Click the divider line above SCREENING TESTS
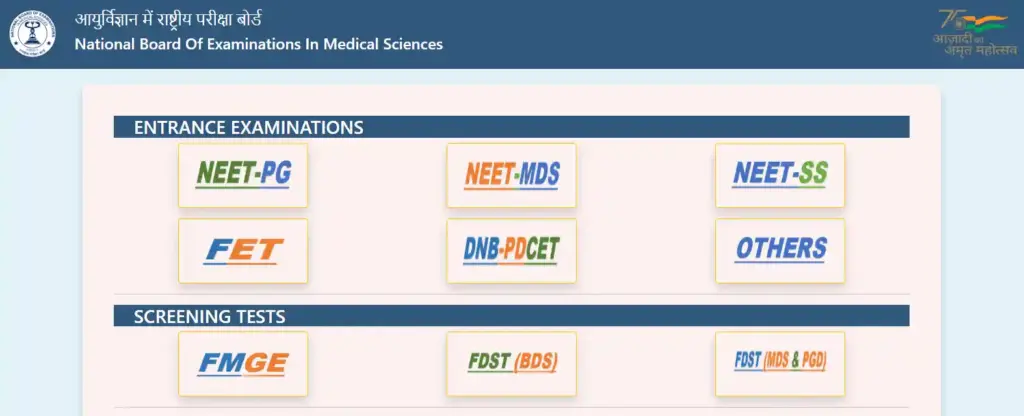 click(511, 294)
